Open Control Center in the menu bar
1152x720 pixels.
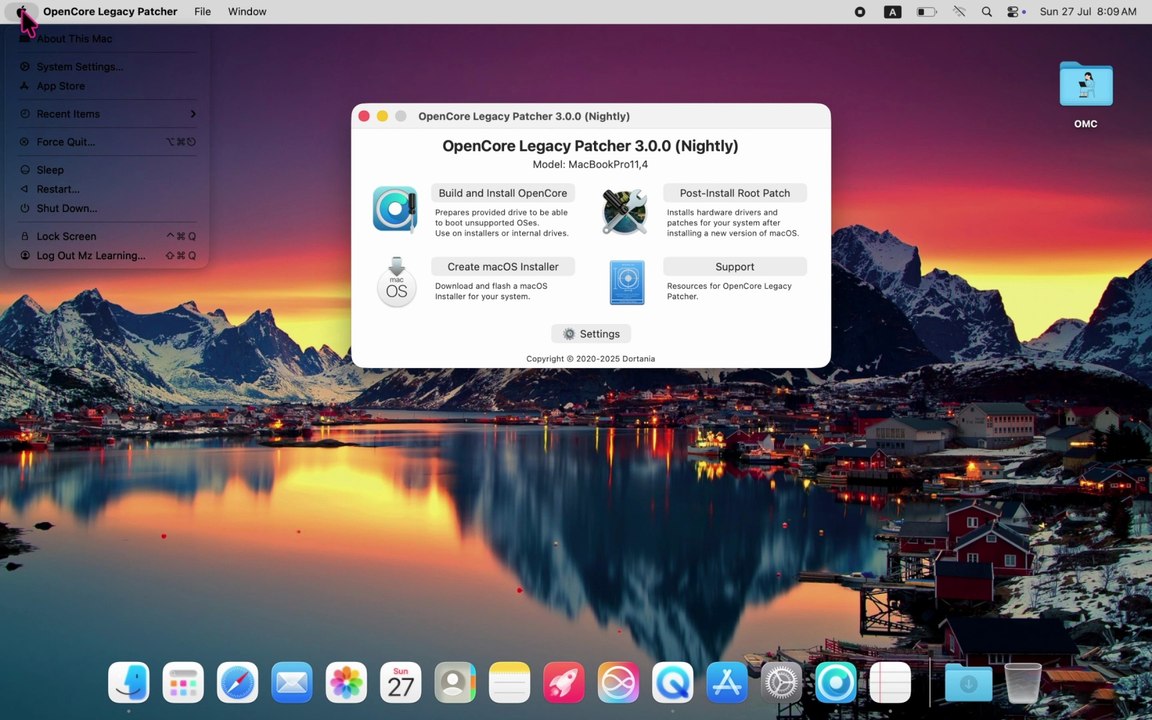[x=1013, y=12]
